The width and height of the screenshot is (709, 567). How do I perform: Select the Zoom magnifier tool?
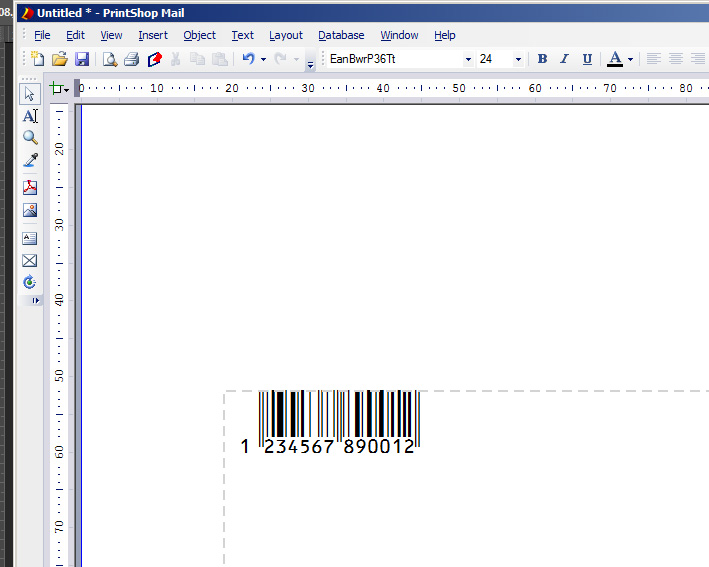(30, 137)
